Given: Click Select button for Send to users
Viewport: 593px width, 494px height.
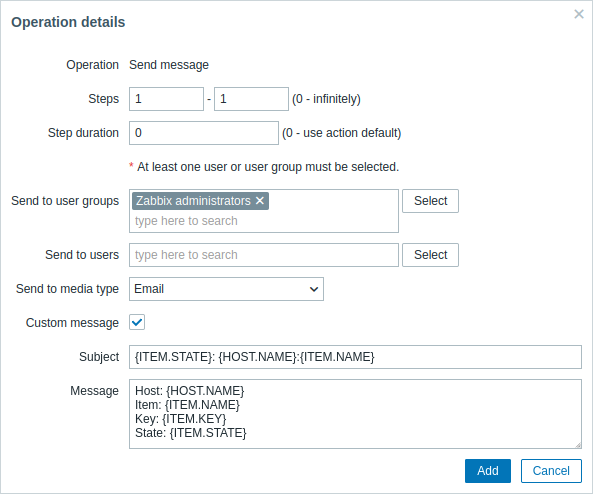Looking at the screenshot, I should 430,255.
